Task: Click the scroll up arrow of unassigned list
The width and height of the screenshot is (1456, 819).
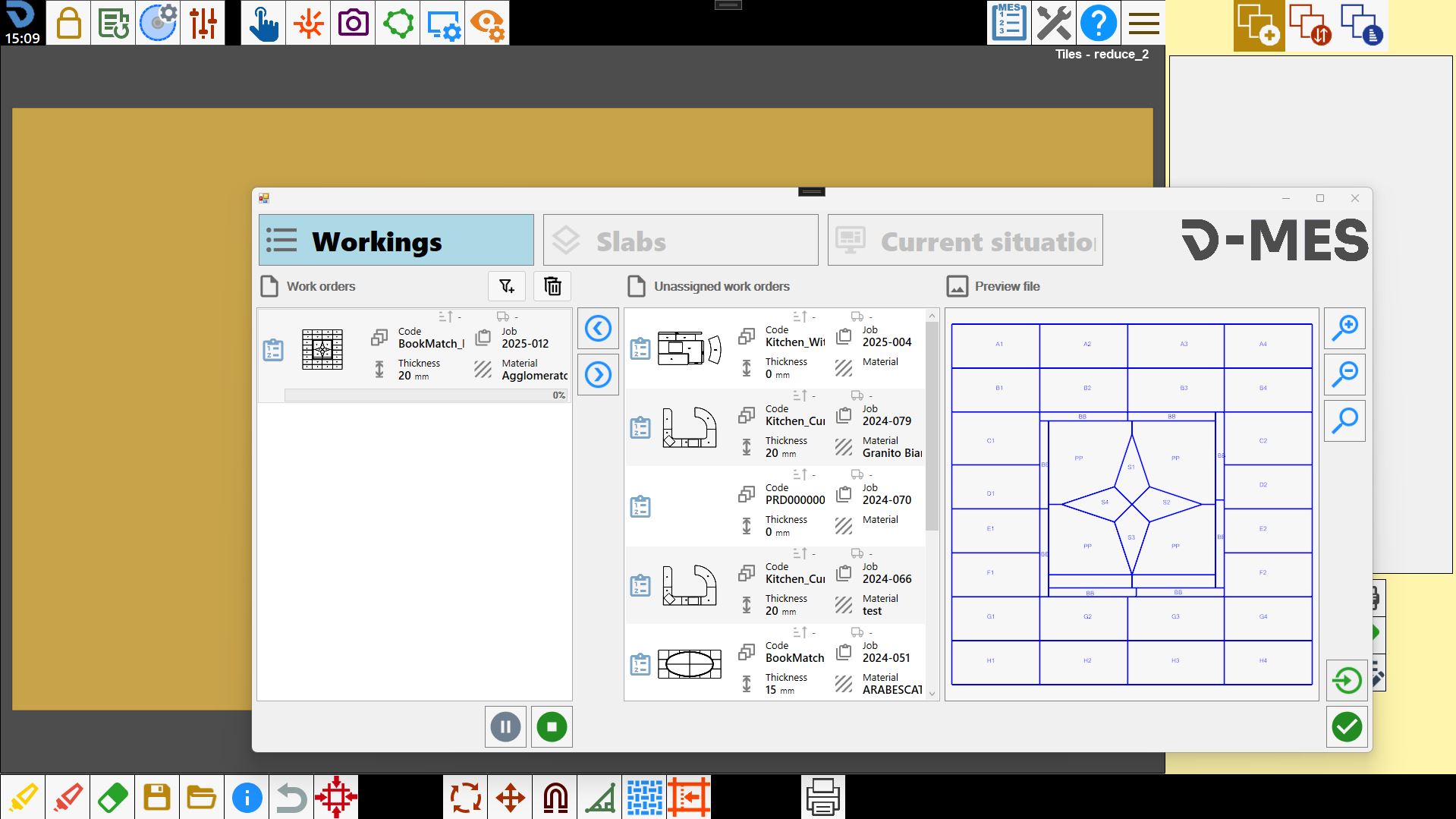Action: pyautogui.click(x=932, y=315)
